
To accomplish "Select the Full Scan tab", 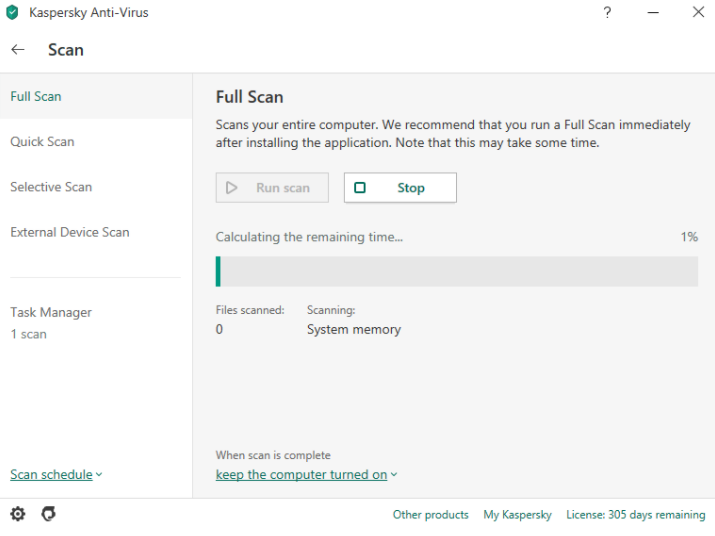I will point(36,97).
